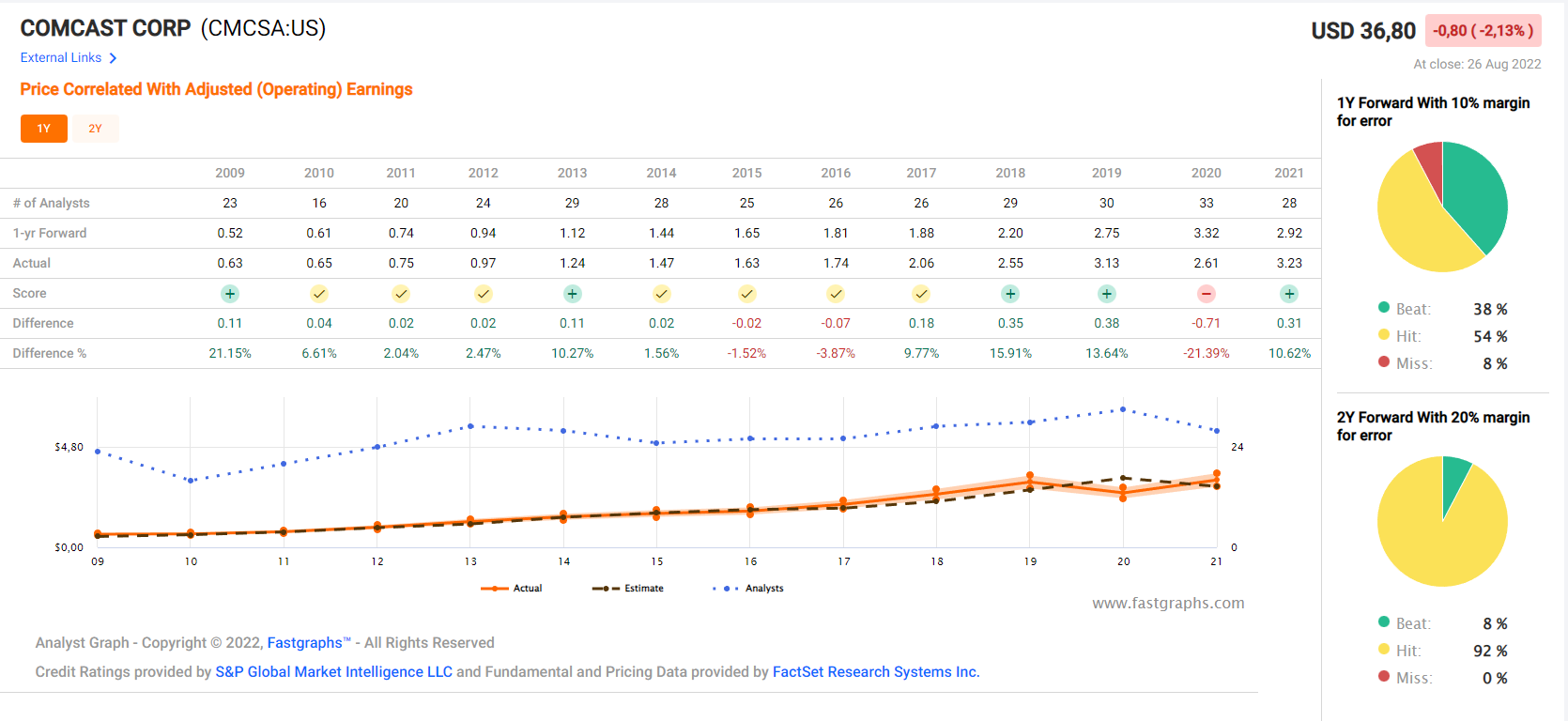This screenshot has height=721, width=1568.
Task: Click the 2010 hit score checkmark icon
Action: 319,294
